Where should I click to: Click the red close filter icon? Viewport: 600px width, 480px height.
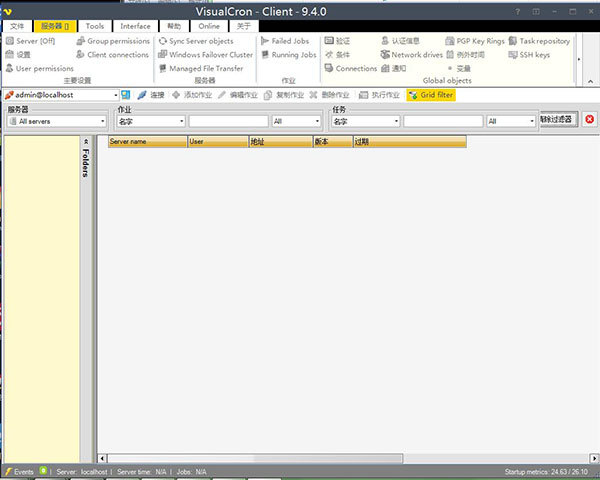click(589, 119)
